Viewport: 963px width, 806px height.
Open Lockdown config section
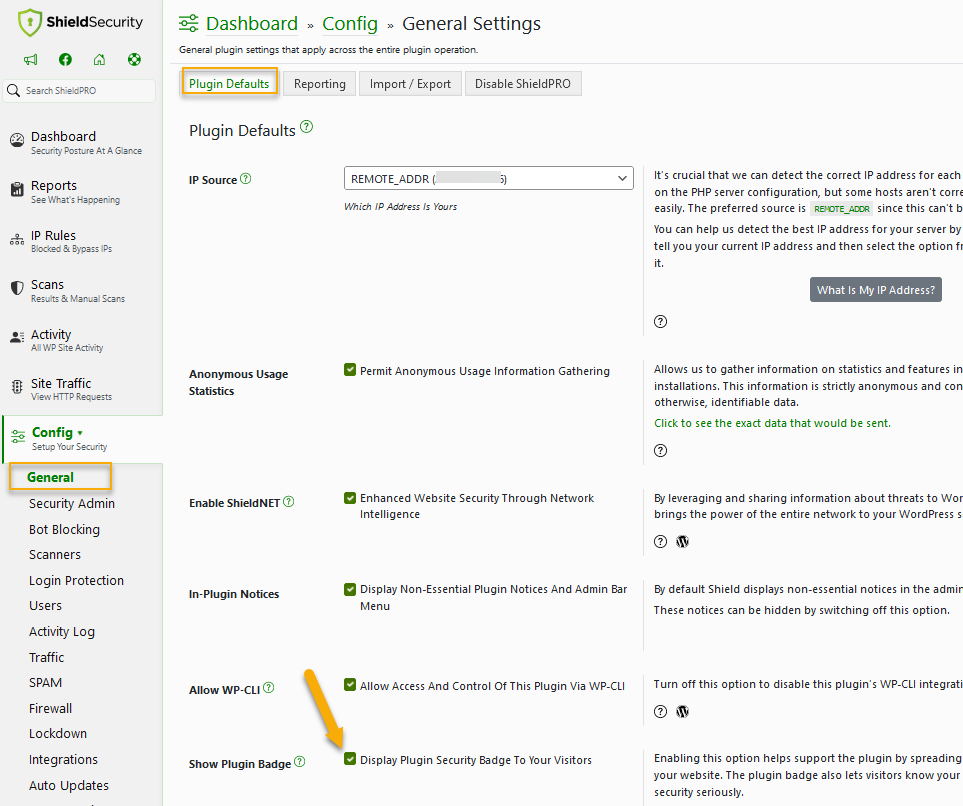[58, 734]
